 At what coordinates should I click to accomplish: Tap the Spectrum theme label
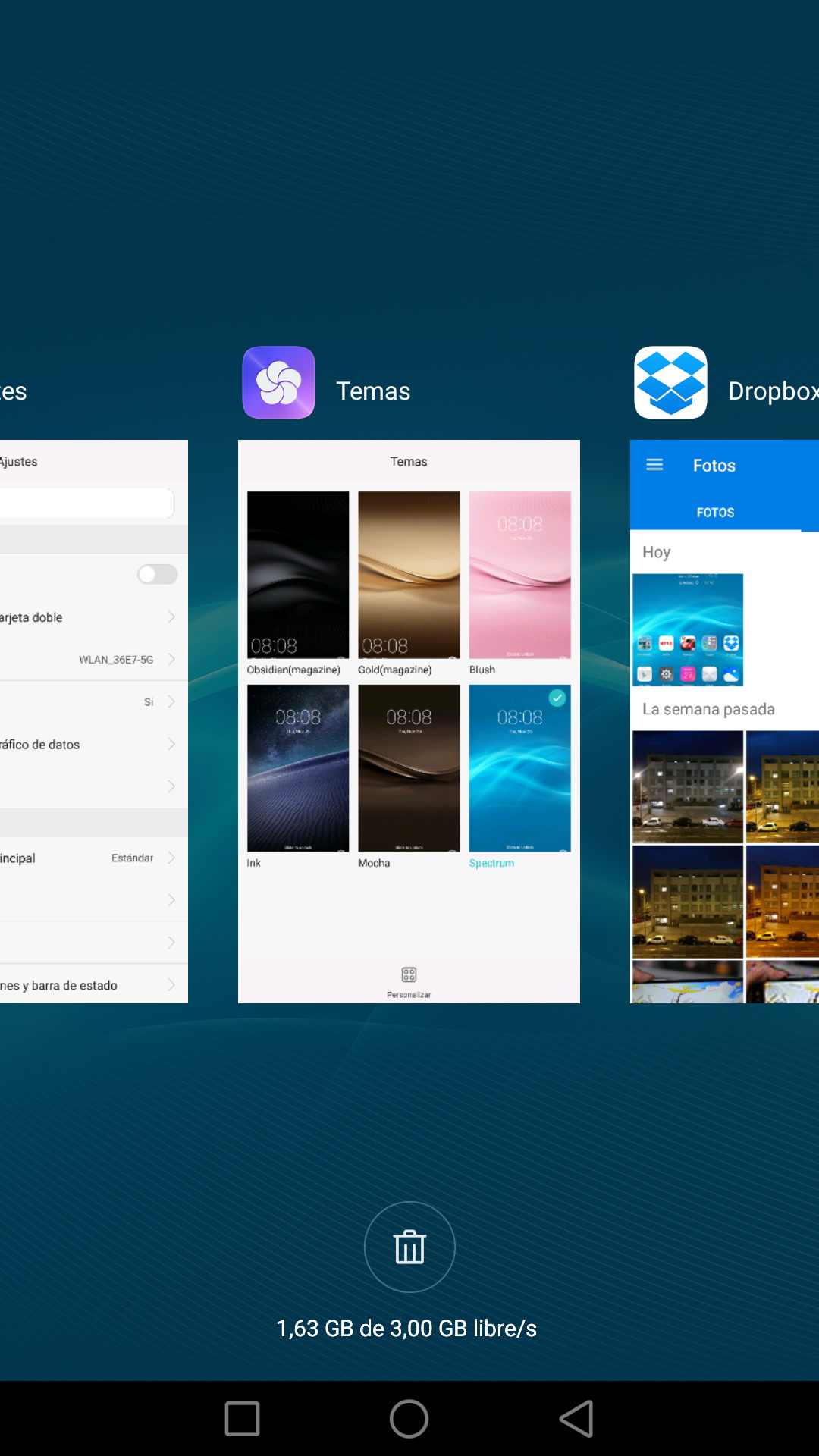tap(491, 863)
